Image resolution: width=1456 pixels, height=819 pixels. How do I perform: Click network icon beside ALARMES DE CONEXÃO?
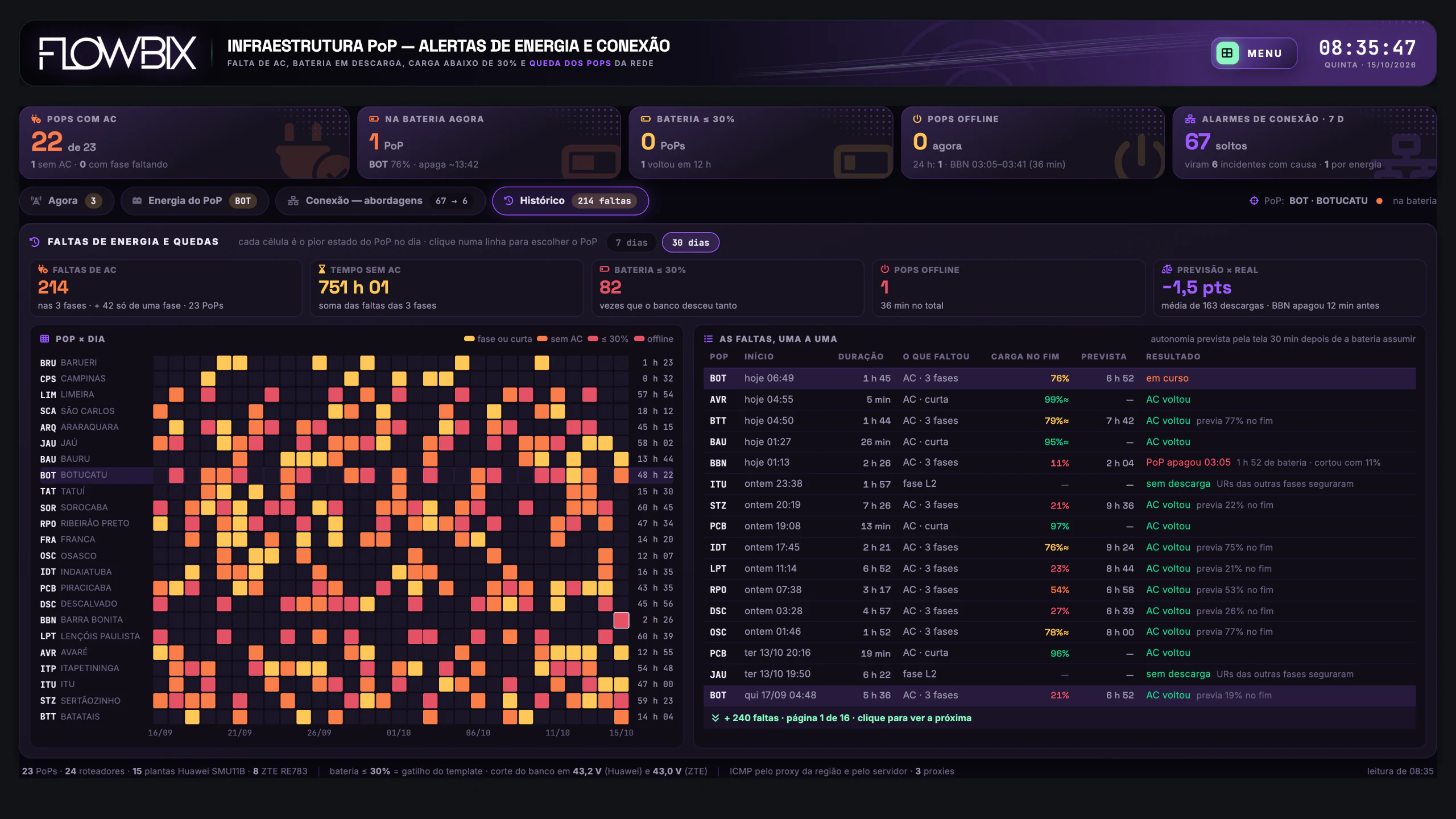tap(1190, 119)
